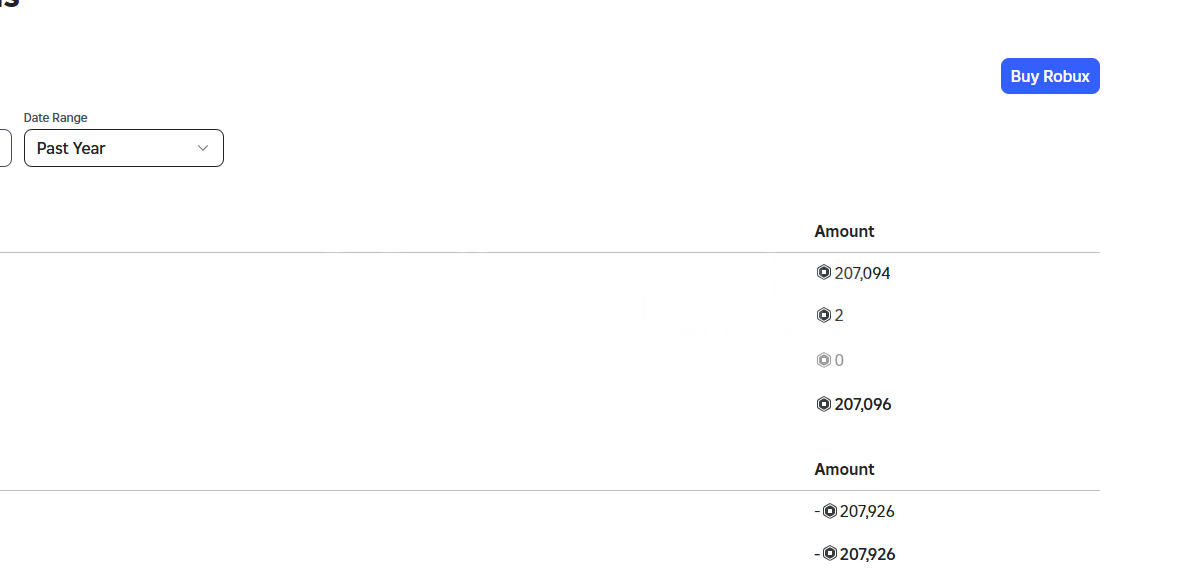
Task: Select the bold 207,096 total value
Action: click(x=863, y=404)
